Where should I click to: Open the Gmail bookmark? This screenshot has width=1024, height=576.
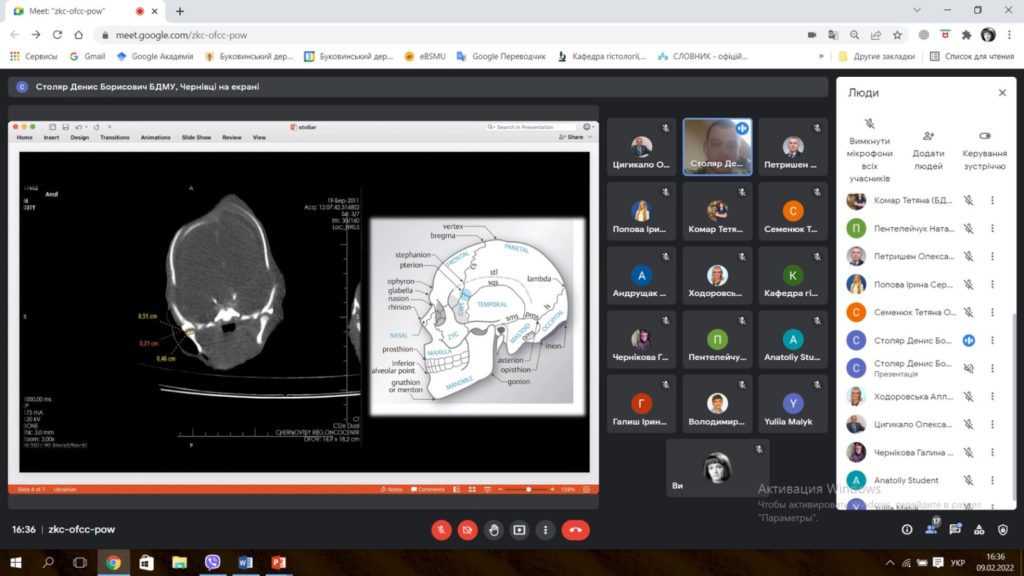coord(87,57)
